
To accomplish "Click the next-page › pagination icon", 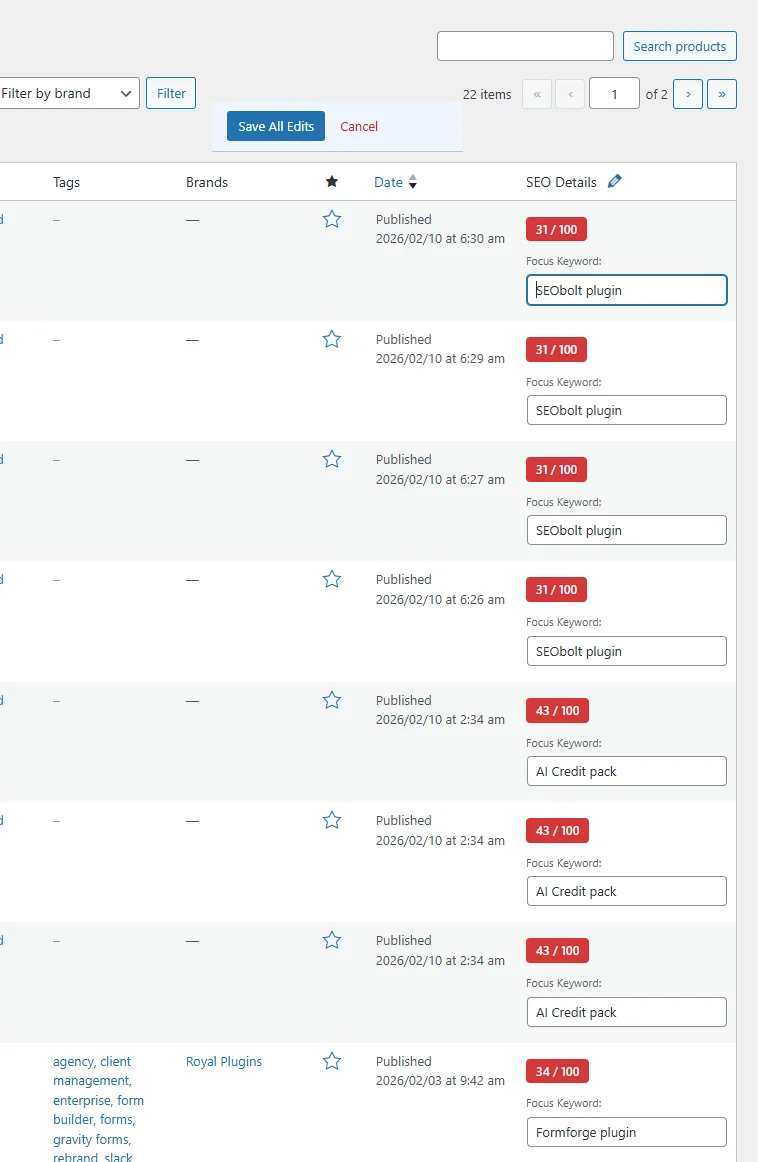I will tap(688, 93).
